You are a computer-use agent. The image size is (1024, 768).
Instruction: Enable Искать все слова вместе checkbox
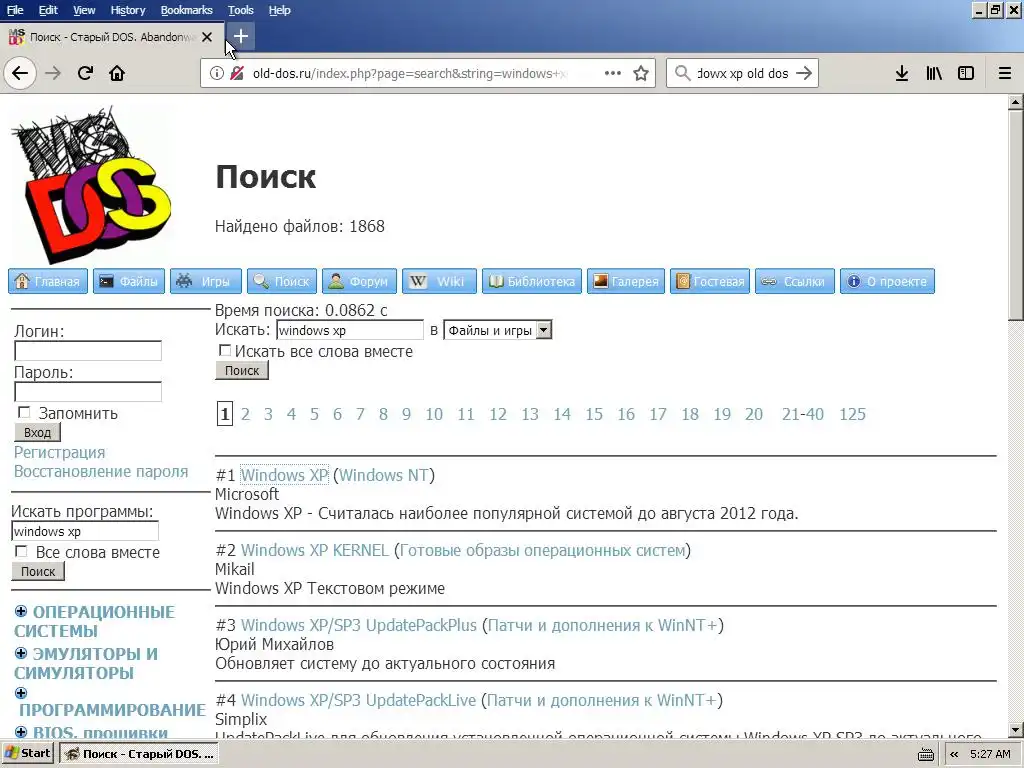225,350
